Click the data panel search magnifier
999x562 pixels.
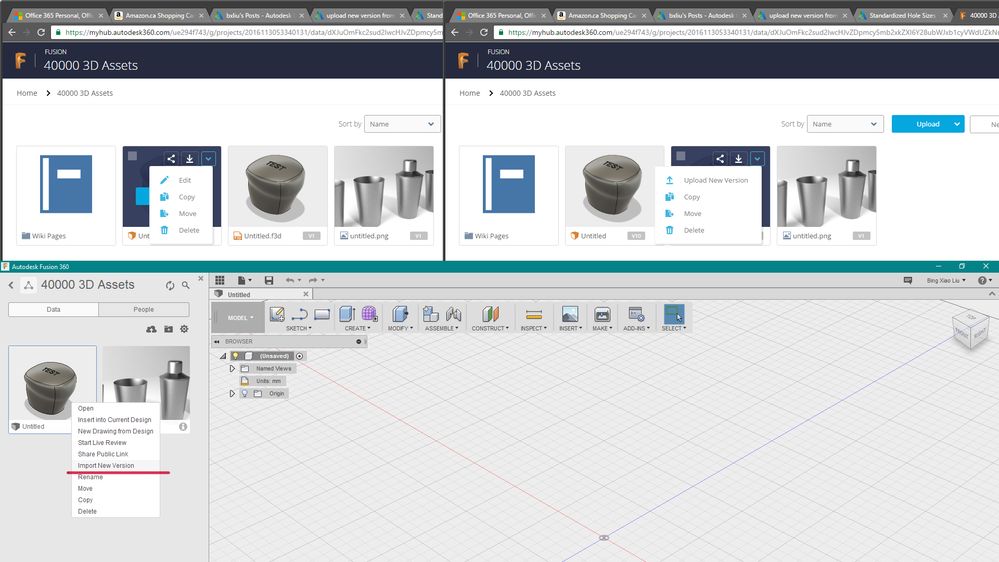[185, 285]
